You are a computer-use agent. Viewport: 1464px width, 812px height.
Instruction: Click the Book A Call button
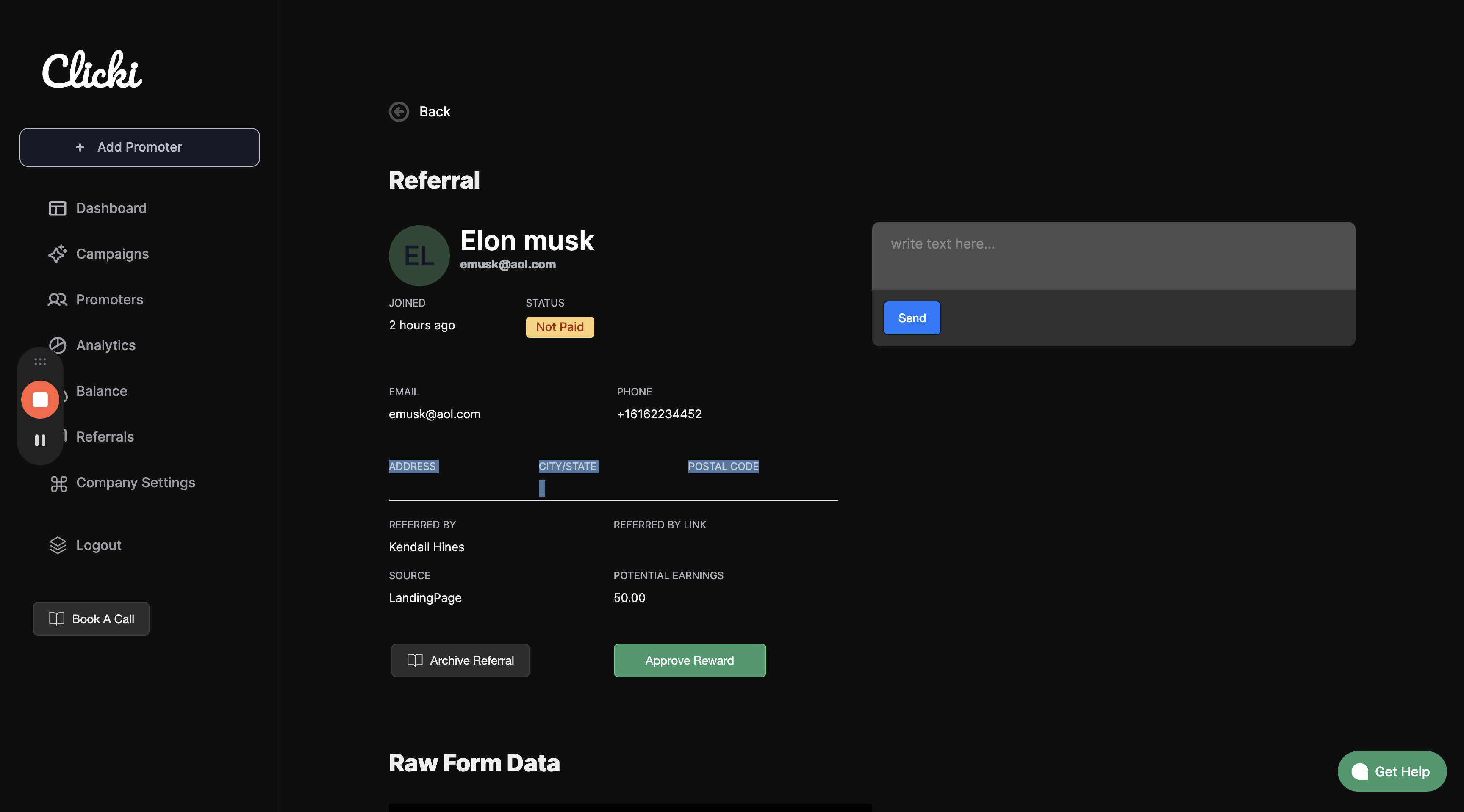pos(91,619)
